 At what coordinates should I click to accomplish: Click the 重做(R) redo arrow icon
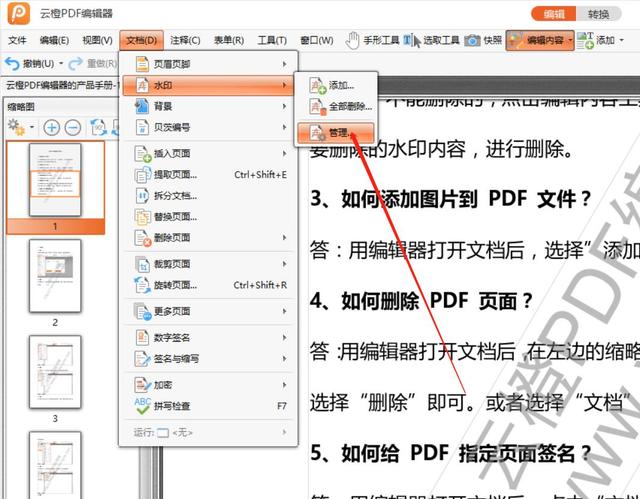(x=76, y=64)
